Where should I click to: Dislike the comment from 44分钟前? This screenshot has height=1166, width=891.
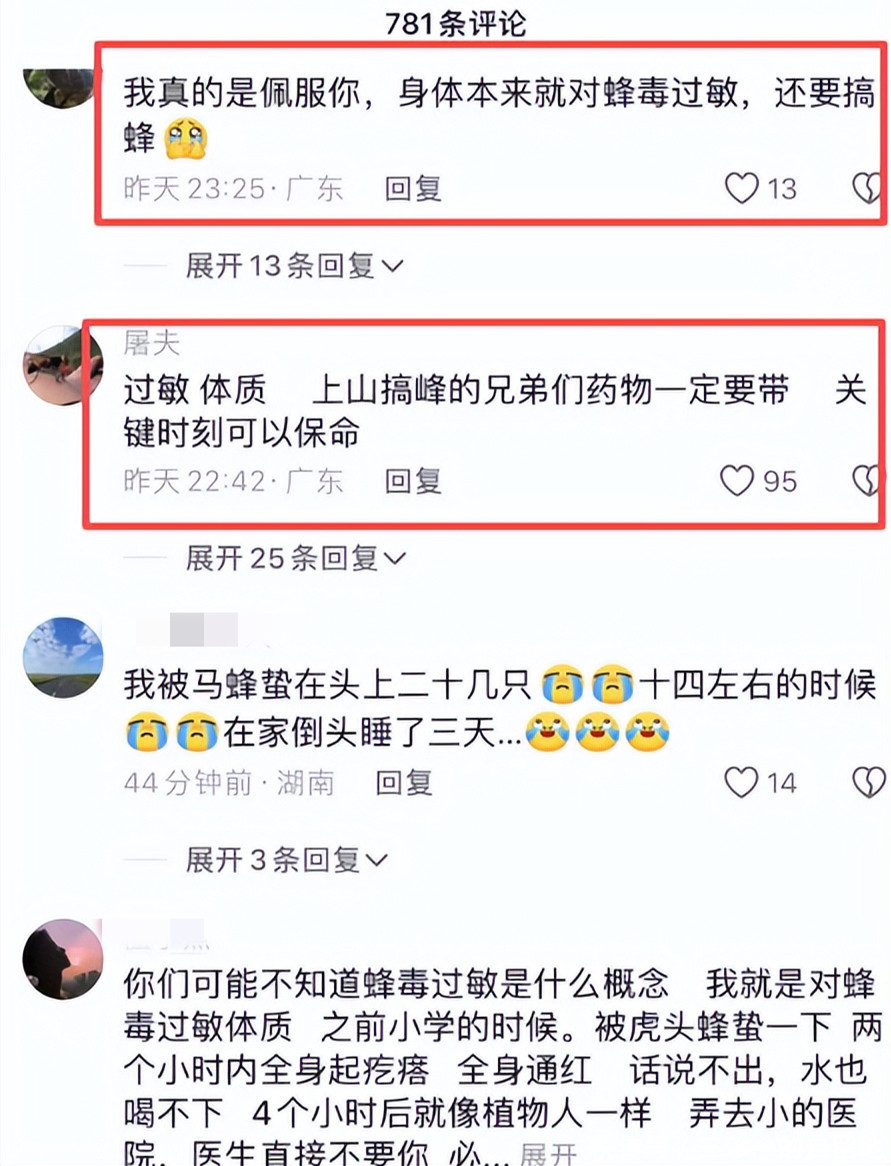[869, 782]
